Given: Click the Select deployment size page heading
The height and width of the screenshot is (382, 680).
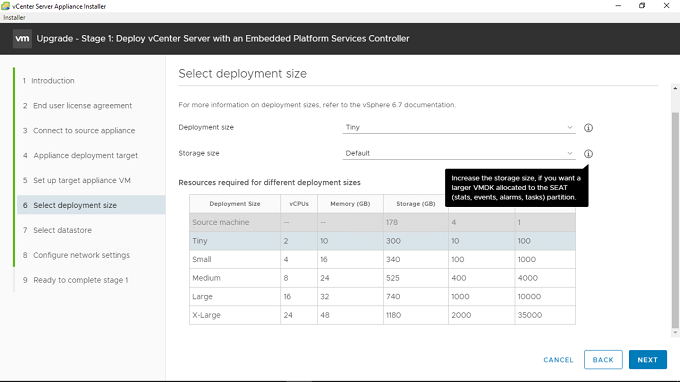Looking at the screenshot, I should pyautogui.click(x=242, y=74).
